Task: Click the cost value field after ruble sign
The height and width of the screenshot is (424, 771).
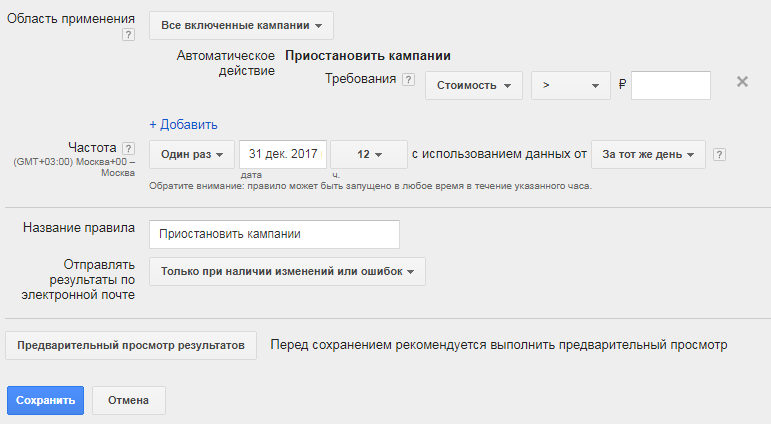Action: (x=670, y=86)
